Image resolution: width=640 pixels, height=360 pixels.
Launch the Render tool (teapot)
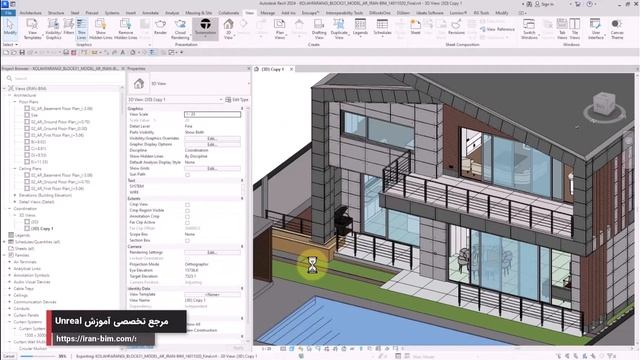(x=160, y=27)
